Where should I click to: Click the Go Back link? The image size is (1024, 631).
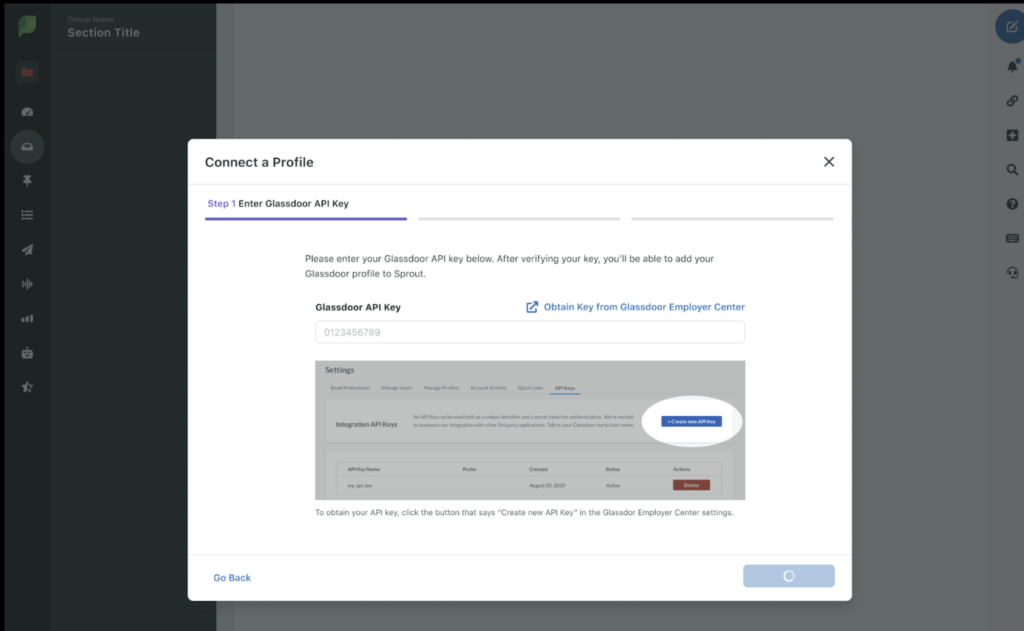tap(232, 578)
